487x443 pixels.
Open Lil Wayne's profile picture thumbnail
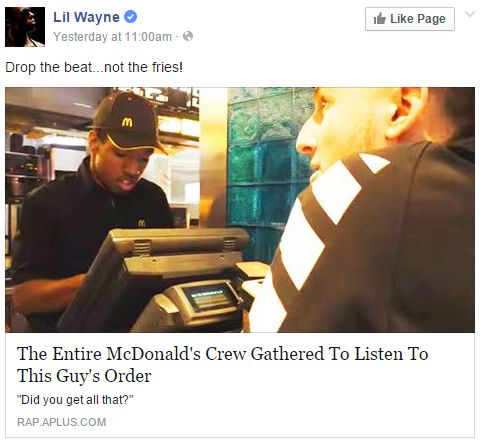[x=25, y=27]
